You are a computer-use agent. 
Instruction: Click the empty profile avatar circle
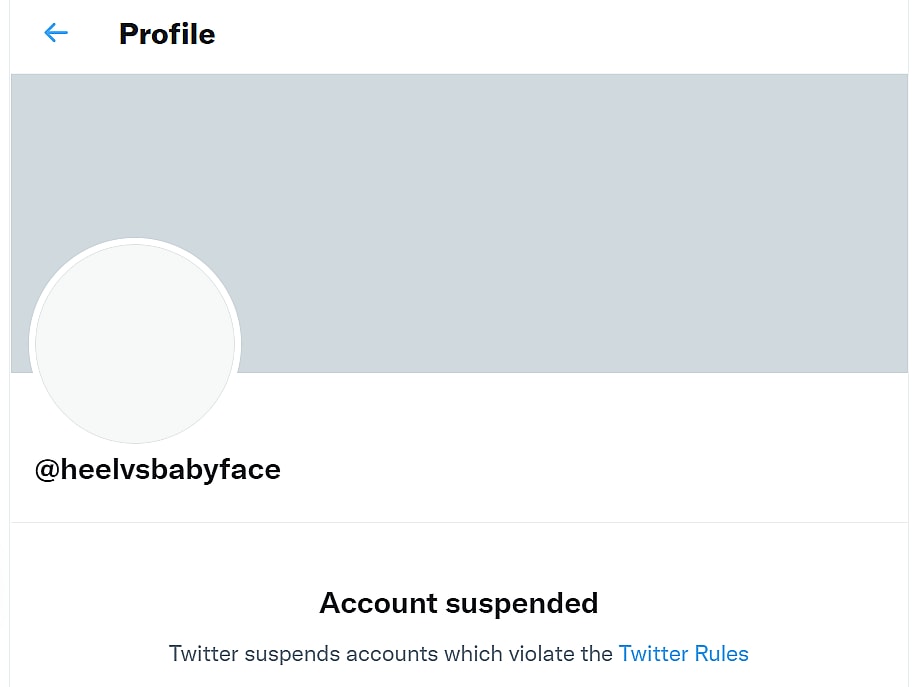[x=135, y=343]
